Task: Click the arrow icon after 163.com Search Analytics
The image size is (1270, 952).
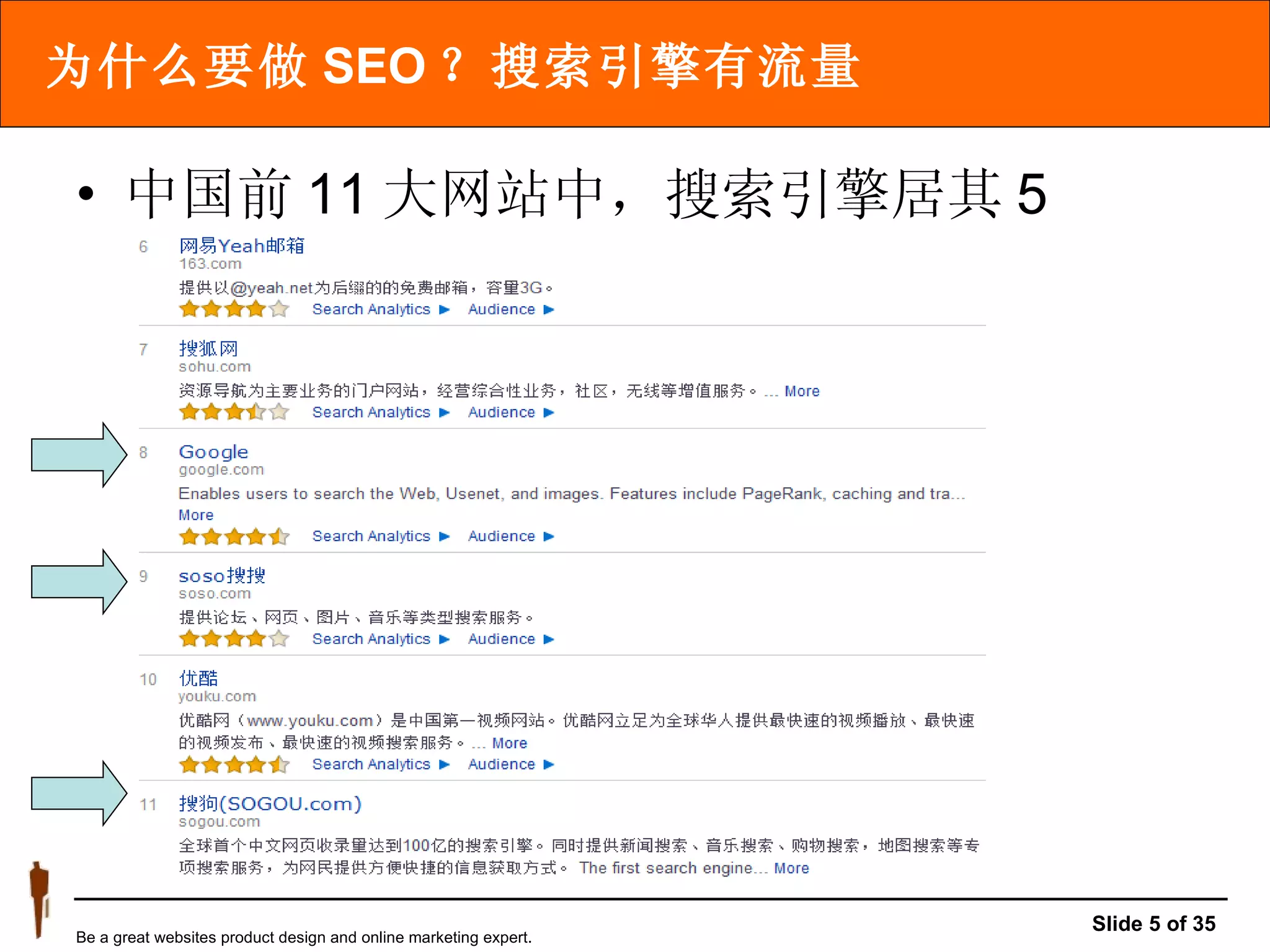Action: coord(444,309)
